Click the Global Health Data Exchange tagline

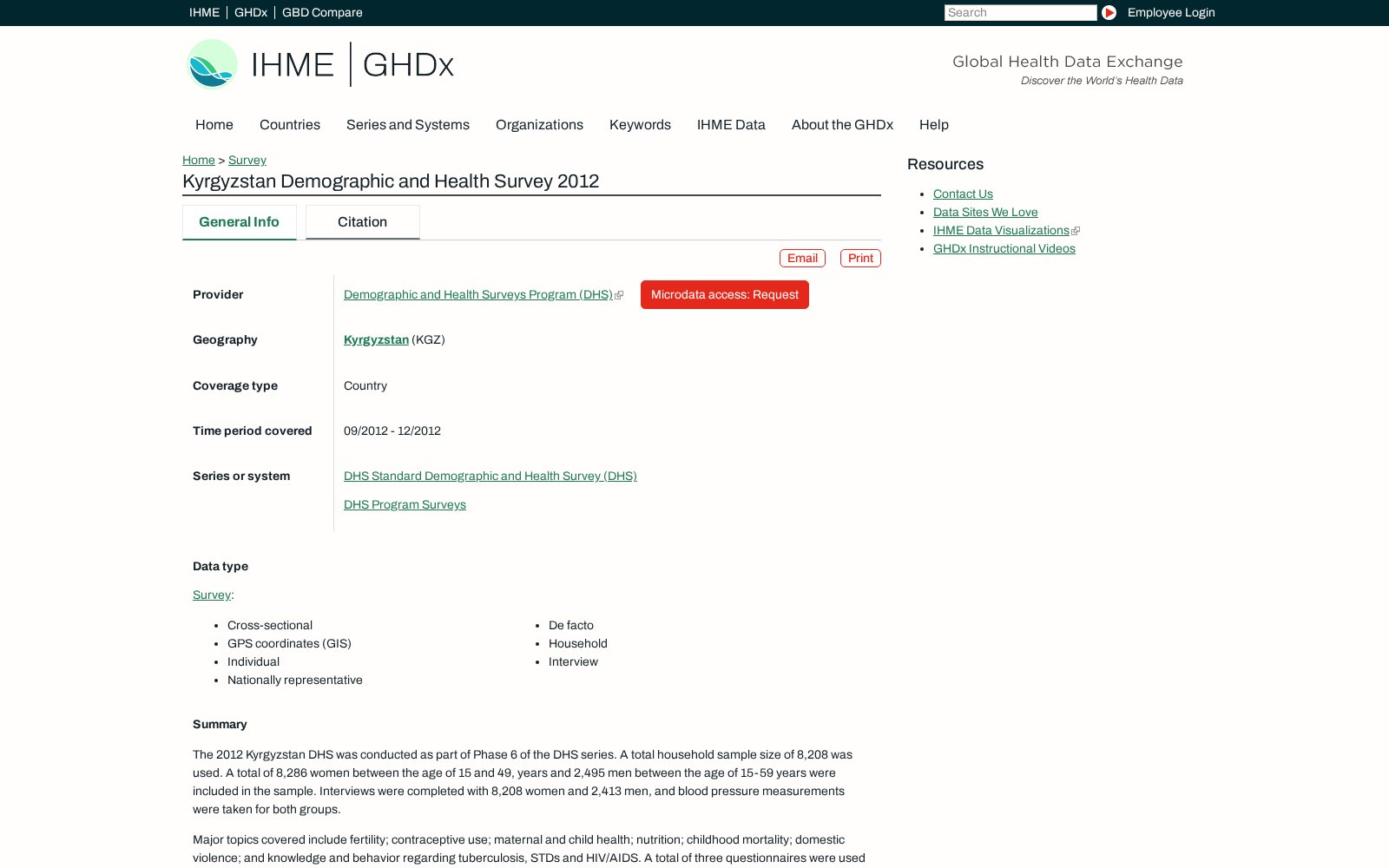(1068, 62)
